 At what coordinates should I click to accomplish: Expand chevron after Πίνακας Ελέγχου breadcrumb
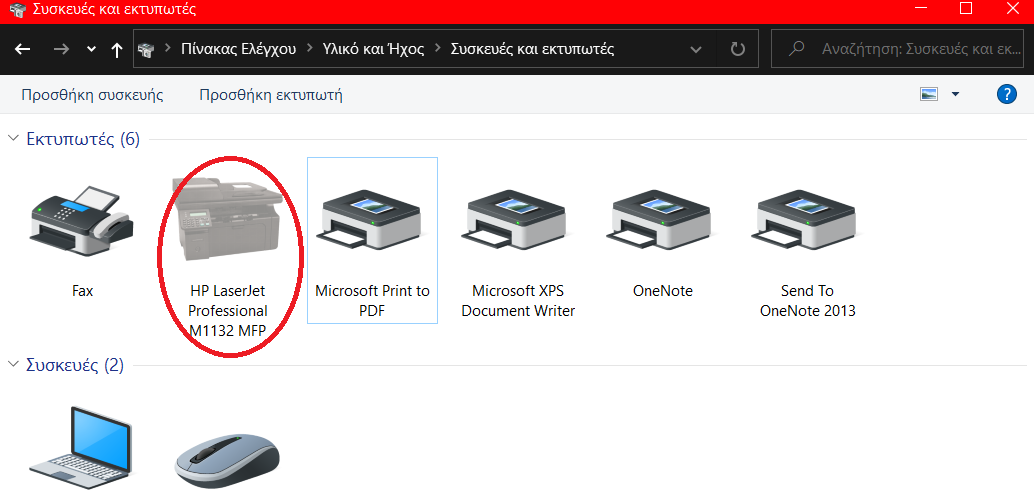[x=309, y=49]
